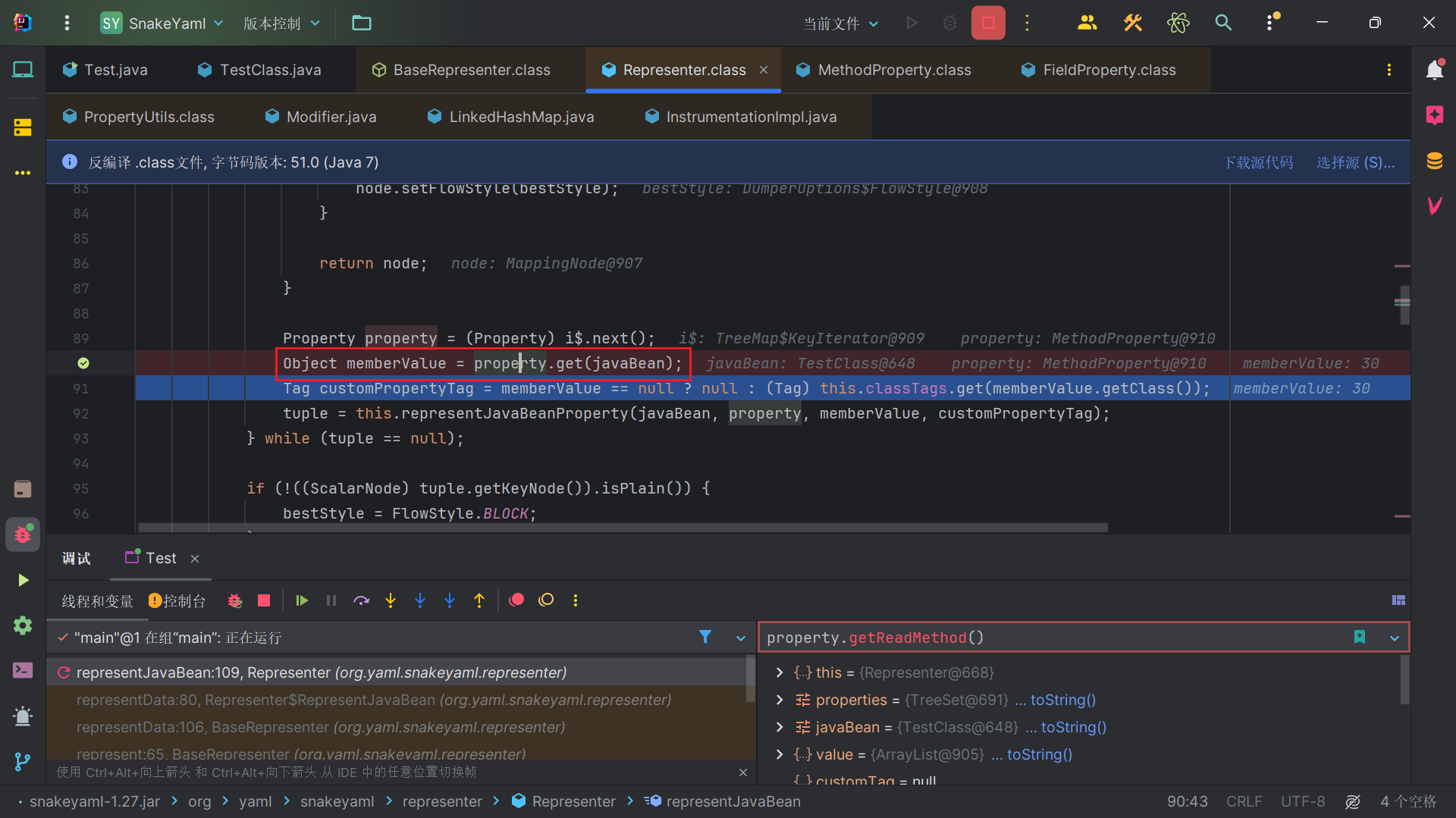Open PropertyUtils.class tab
Image resolution: width=1456 pixels, height=818 pixels.
click(x=139, y=117)
